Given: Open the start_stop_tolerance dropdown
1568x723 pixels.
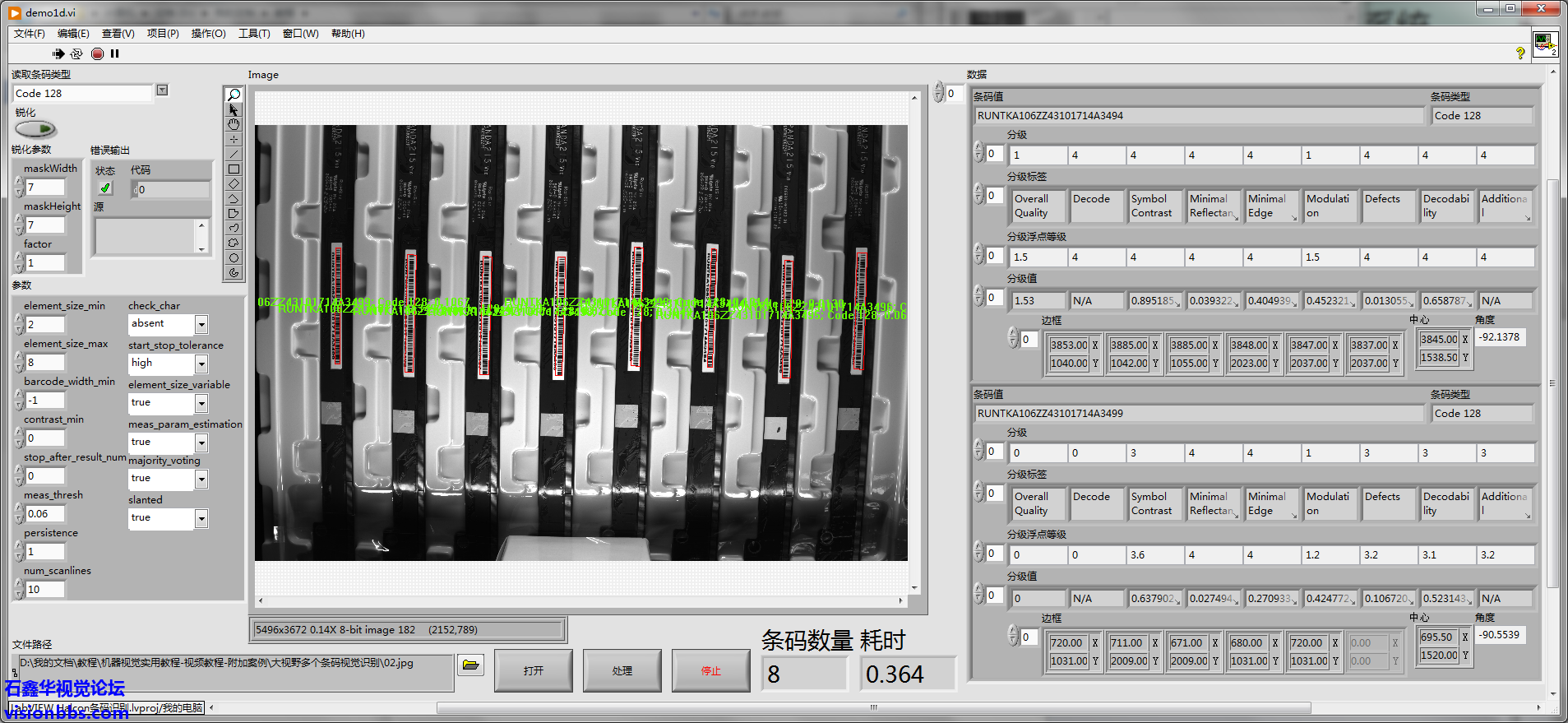Looking at the screenshot, I should 201,364.
